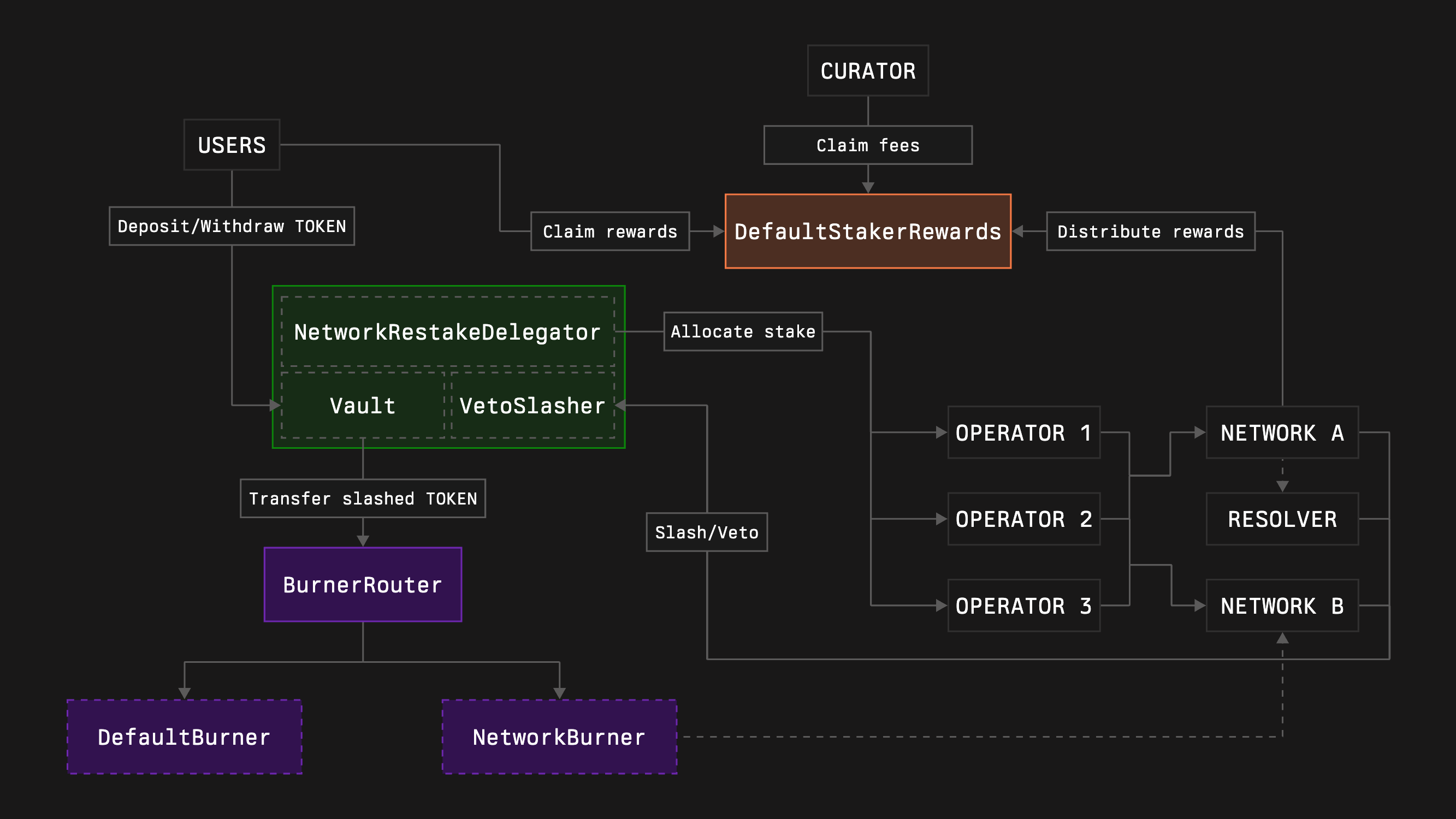Screen dimensions: 1456x819
Task: Select the VetoSlasher sub-component
Action: coord(532,405)
